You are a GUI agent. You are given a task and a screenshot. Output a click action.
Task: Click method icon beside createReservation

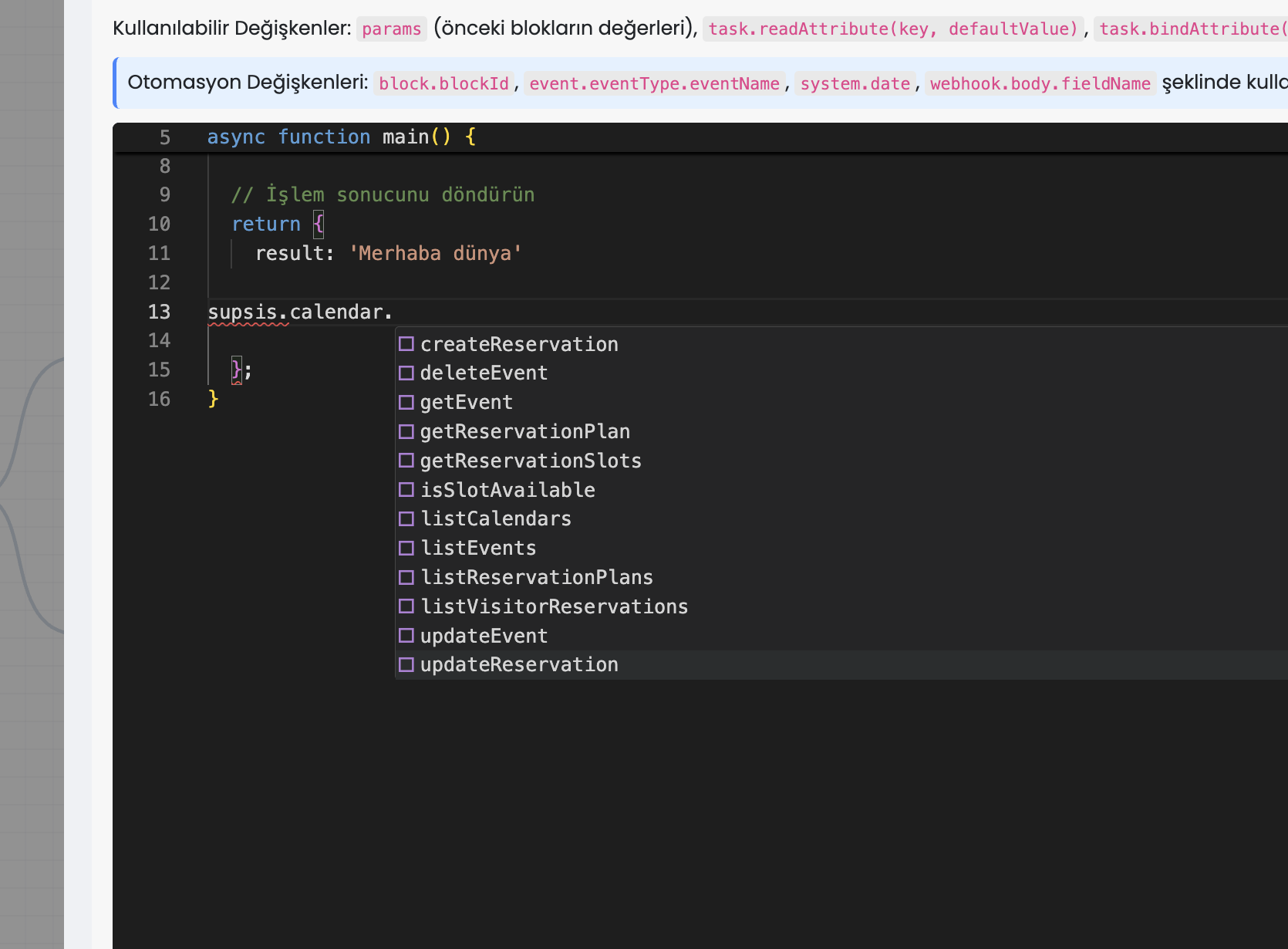point(406,344)
